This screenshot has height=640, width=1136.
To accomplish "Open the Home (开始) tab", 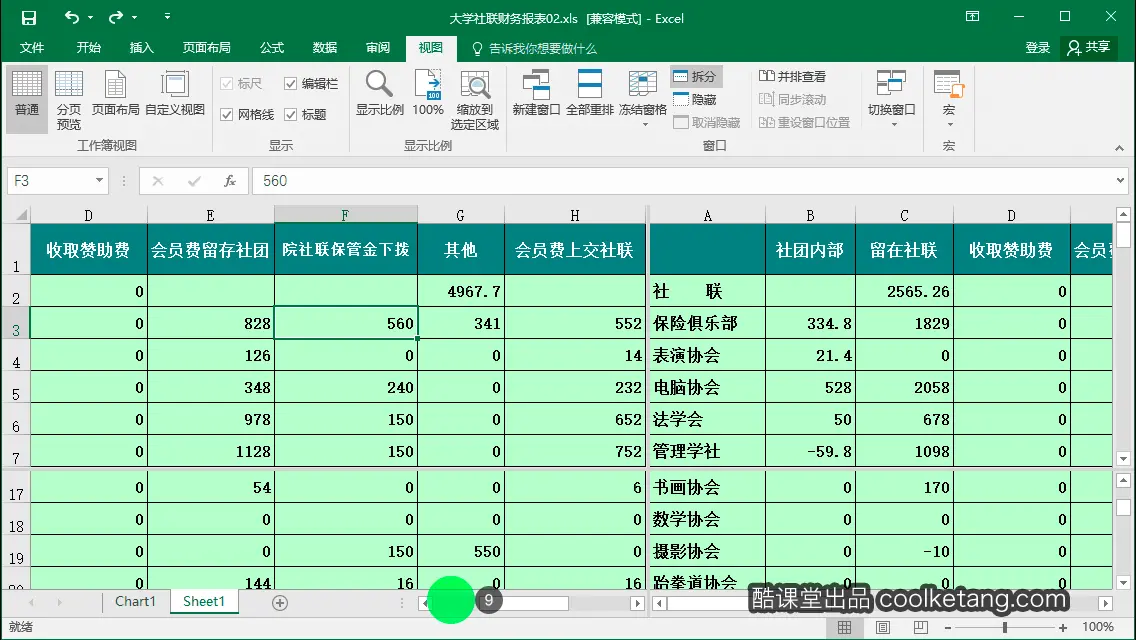I will [88, 48].
